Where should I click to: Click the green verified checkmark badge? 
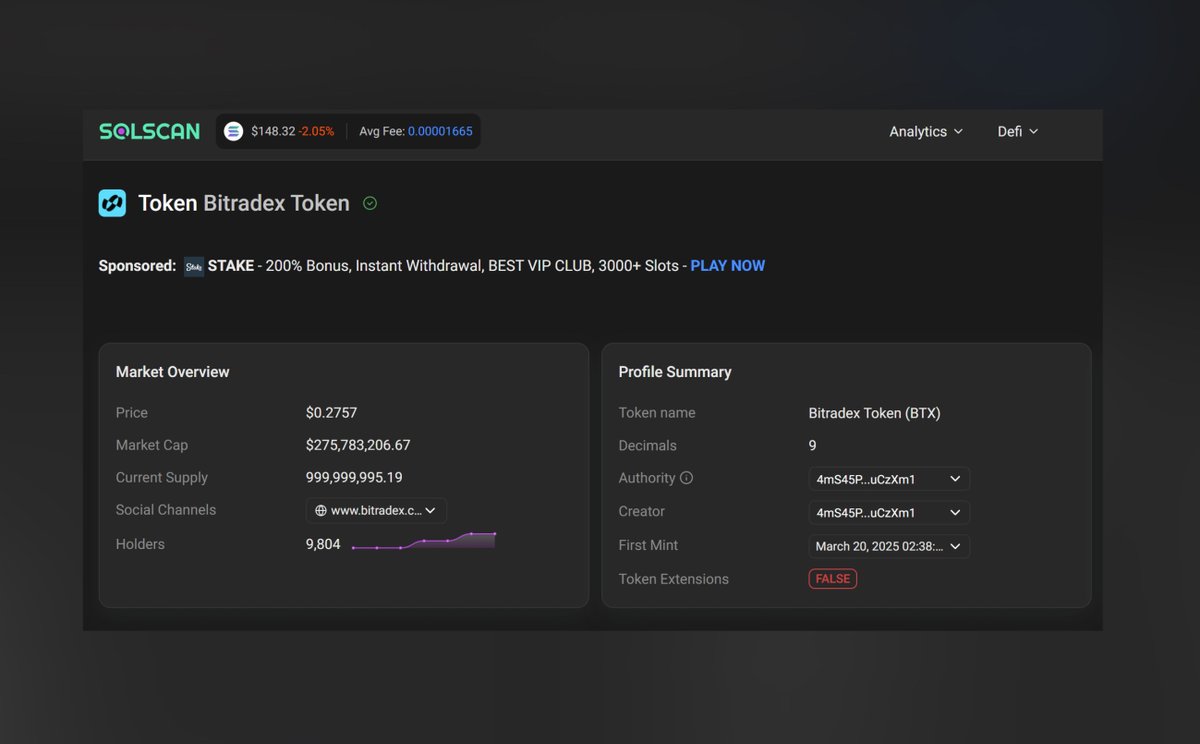(x=370, y=203)
